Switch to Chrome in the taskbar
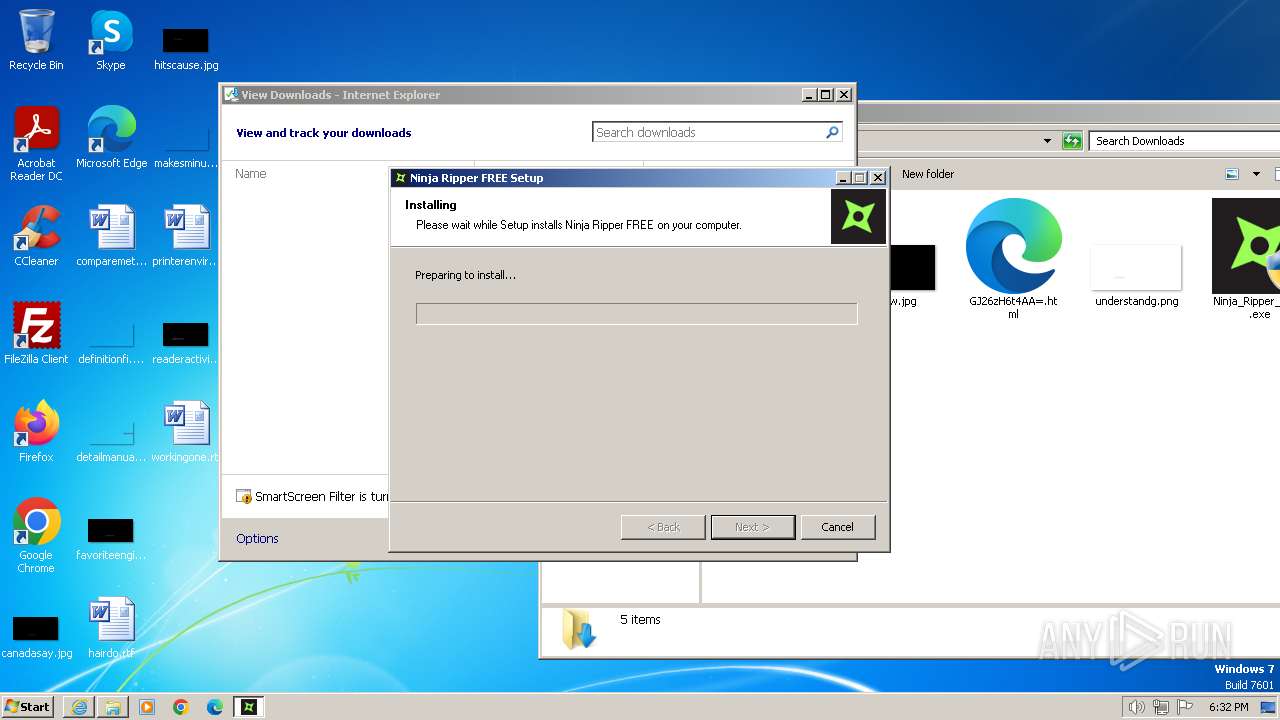 point(181,707)
